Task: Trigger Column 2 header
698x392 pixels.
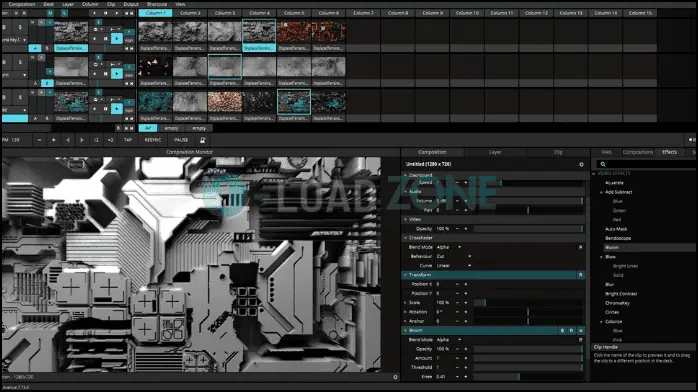Action: (190, 13)
